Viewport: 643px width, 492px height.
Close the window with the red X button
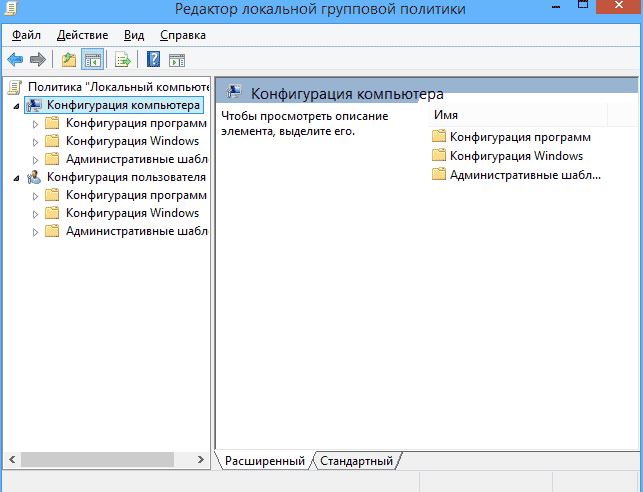pyautogui.click(x=618, y=5)
